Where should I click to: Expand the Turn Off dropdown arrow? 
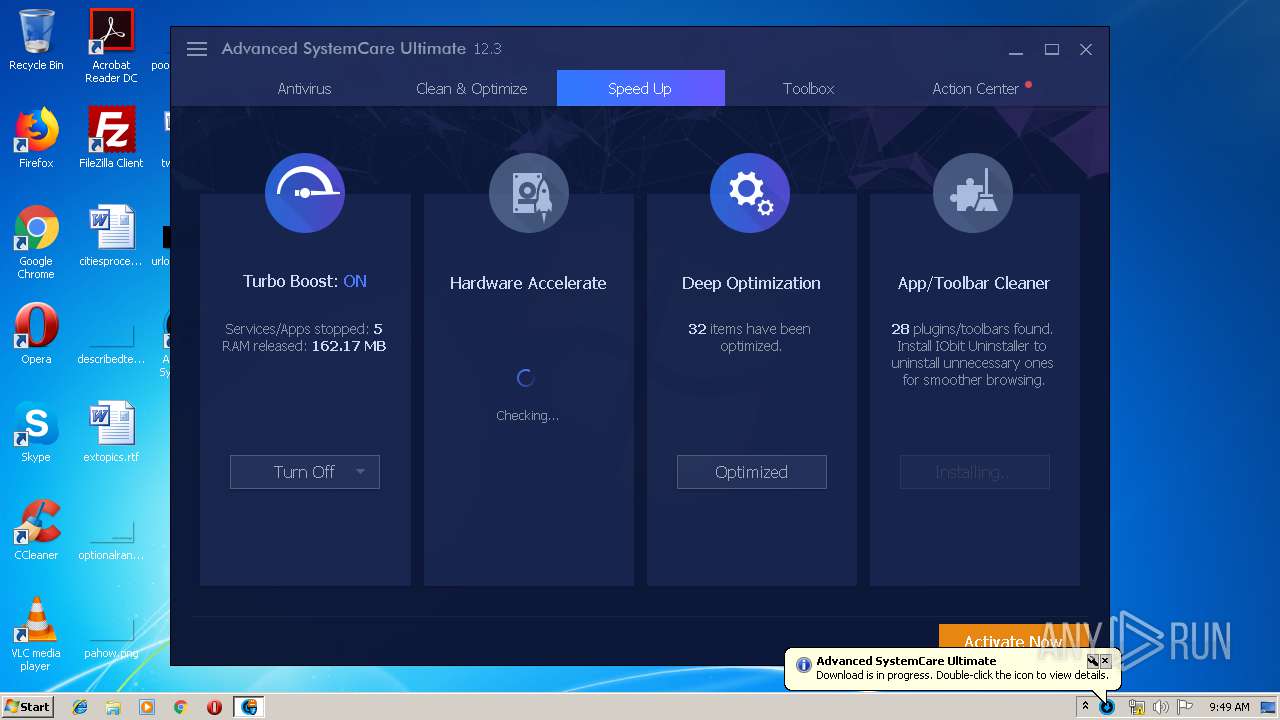click(x=360, y=472)
